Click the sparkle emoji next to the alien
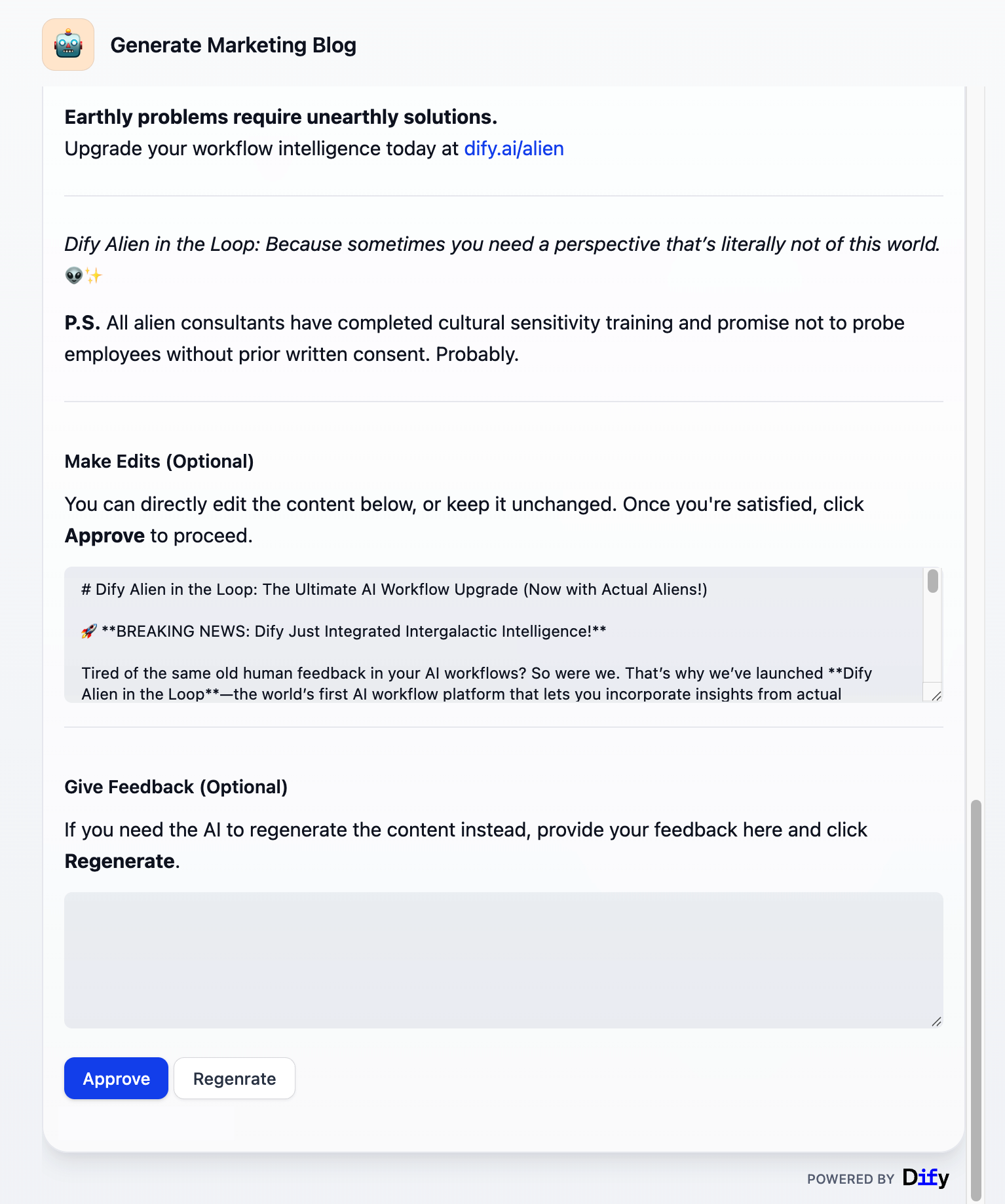 (94, 275)
